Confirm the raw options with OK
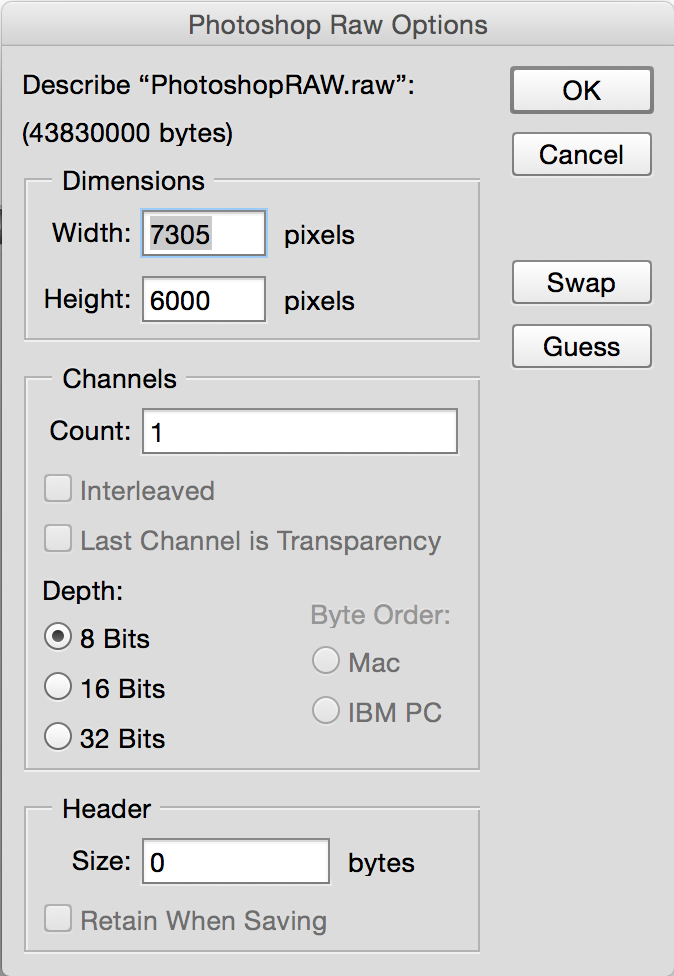 [582, 90]
